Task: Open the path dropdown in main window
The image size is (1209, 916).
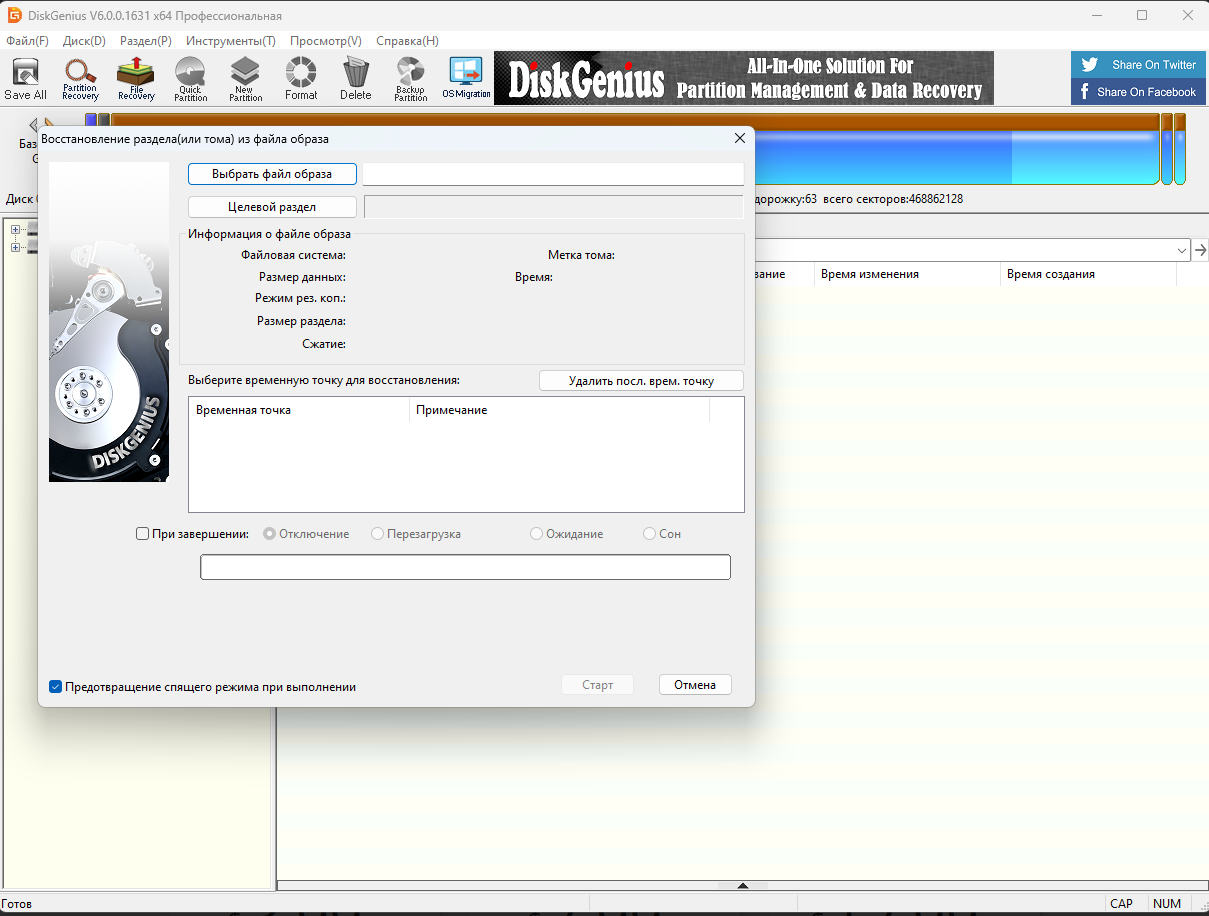Action: pos(1182,250)
